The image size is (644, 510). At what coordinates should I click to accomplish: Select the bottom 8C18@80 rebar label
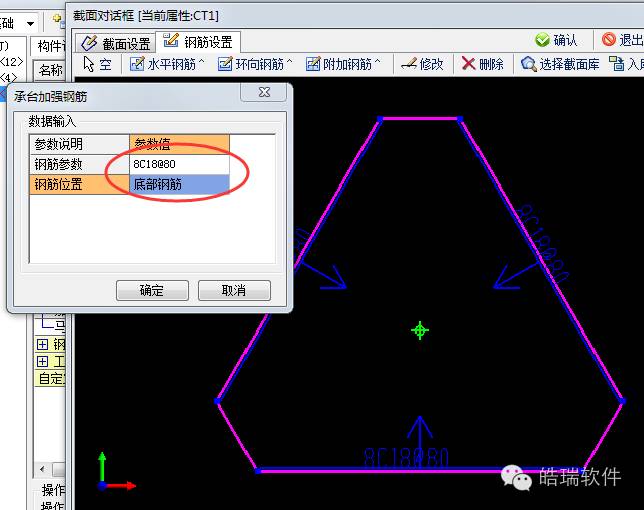pyautogui.click(x=406, y=458)
